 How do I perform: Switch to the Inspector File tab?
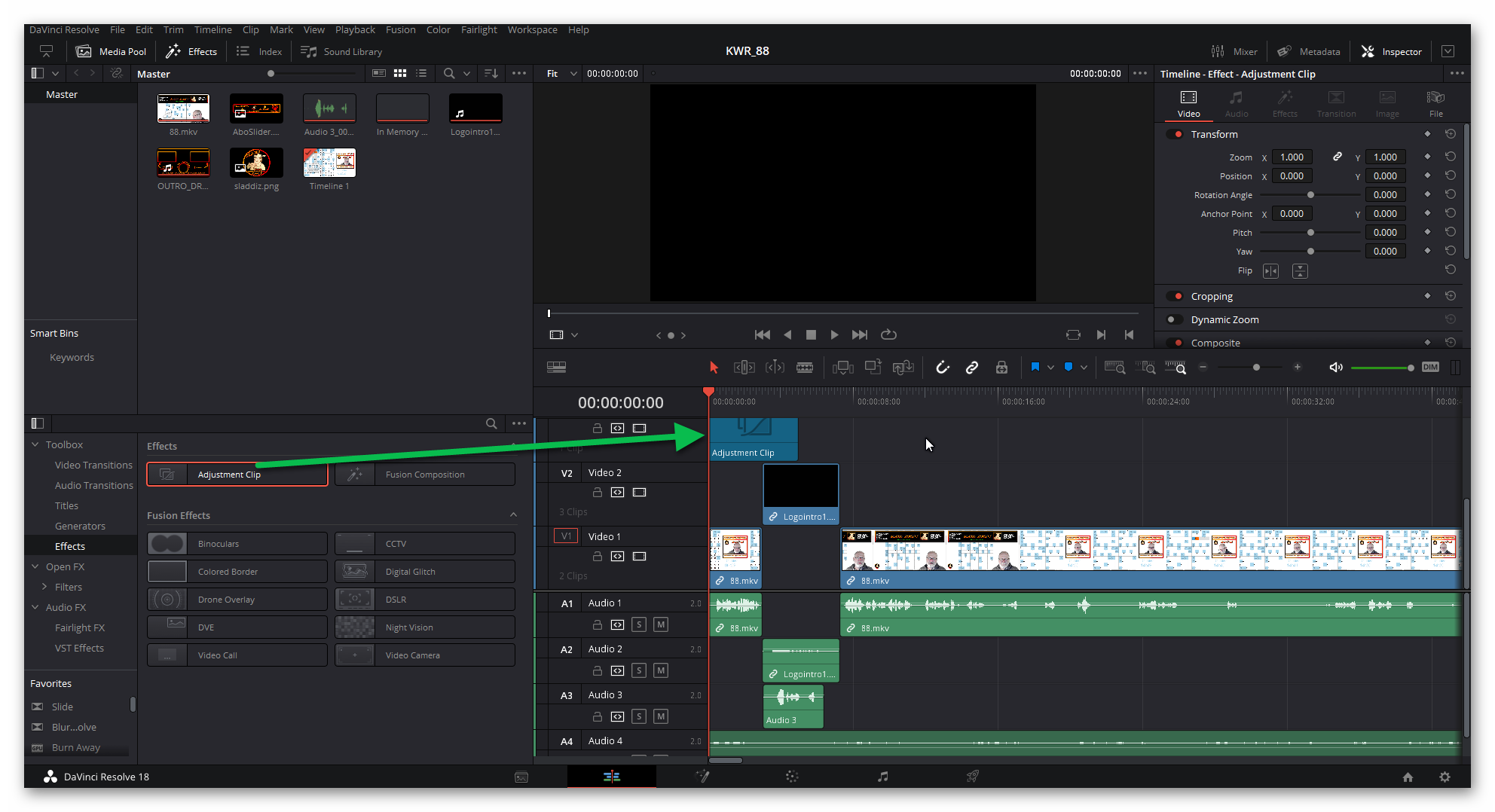click(x=1435, y=104)
